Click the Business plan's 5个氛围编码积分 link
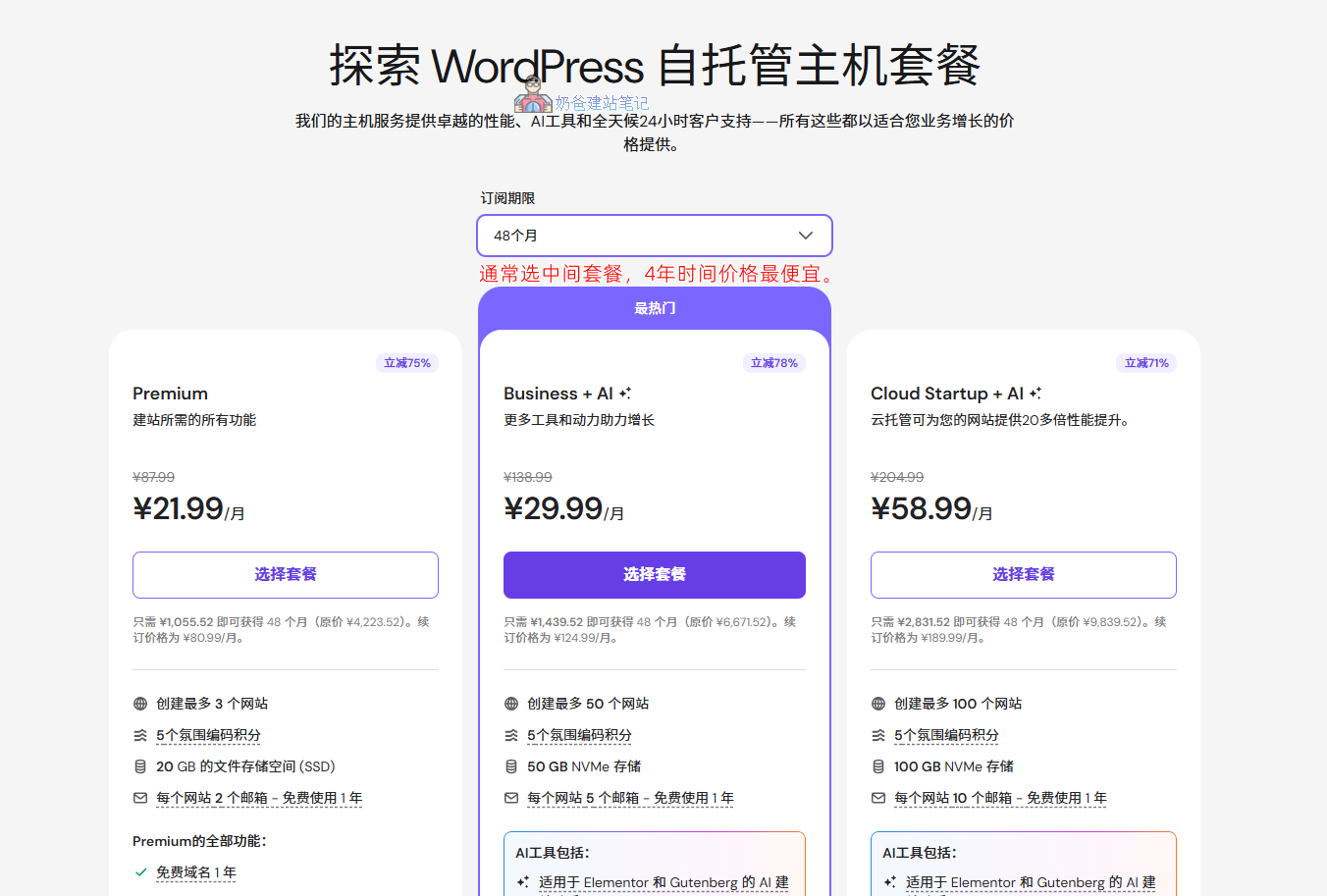 (x=579, y=735)
